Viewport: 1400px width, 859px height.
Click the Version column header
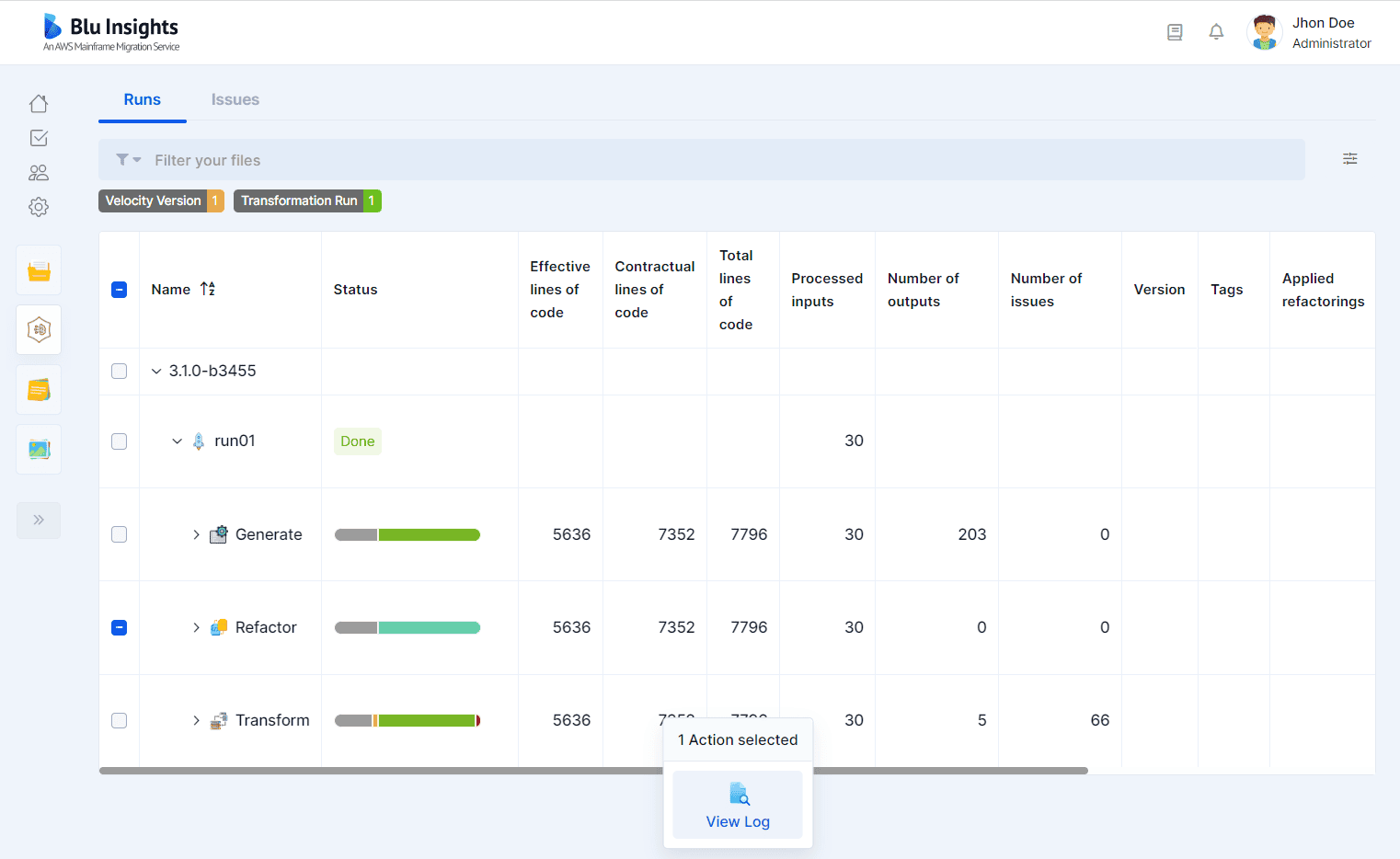(1159, 290)
